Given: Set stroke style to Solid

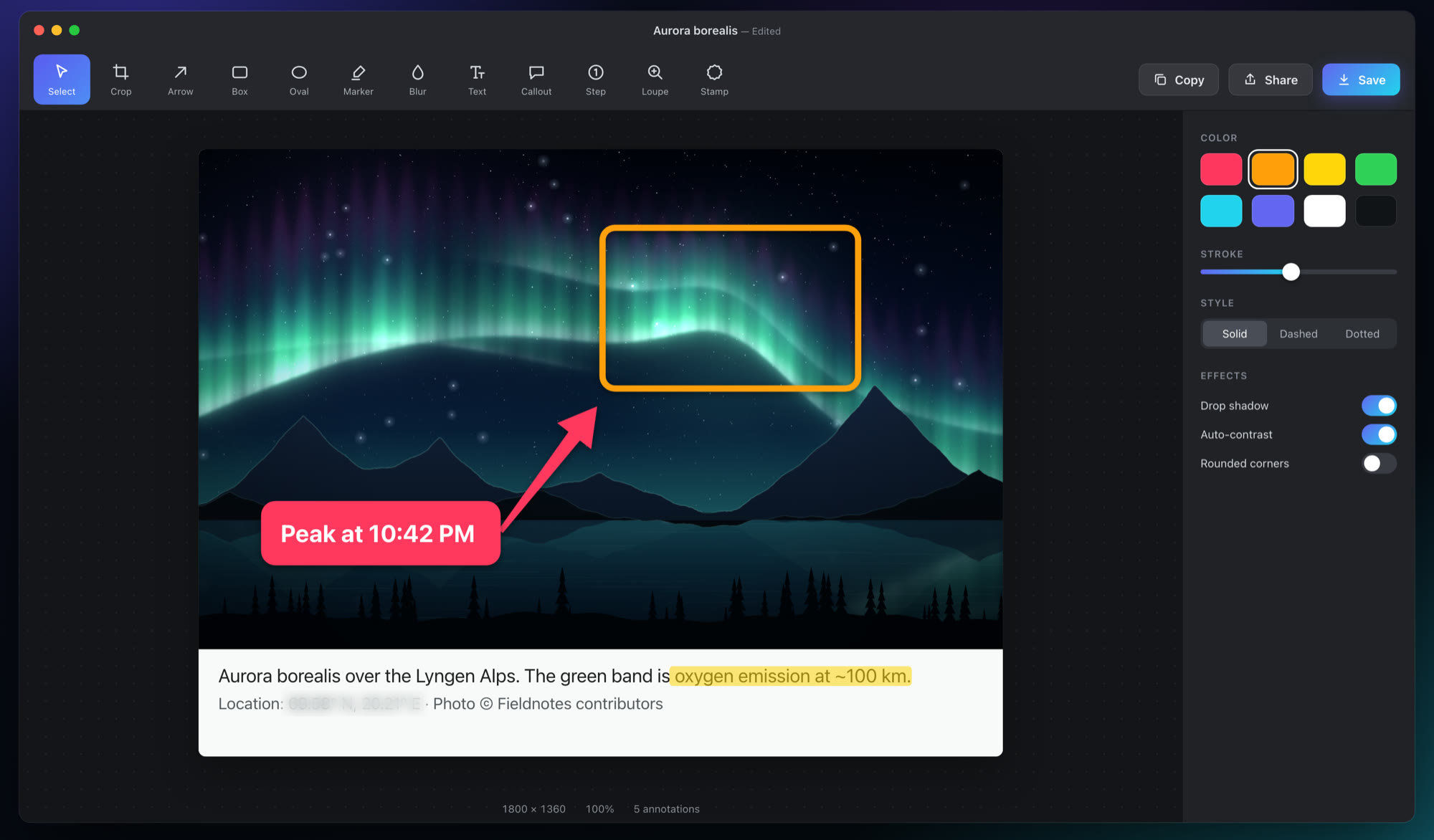Looking at the screenshot, I should [1235, 334].
